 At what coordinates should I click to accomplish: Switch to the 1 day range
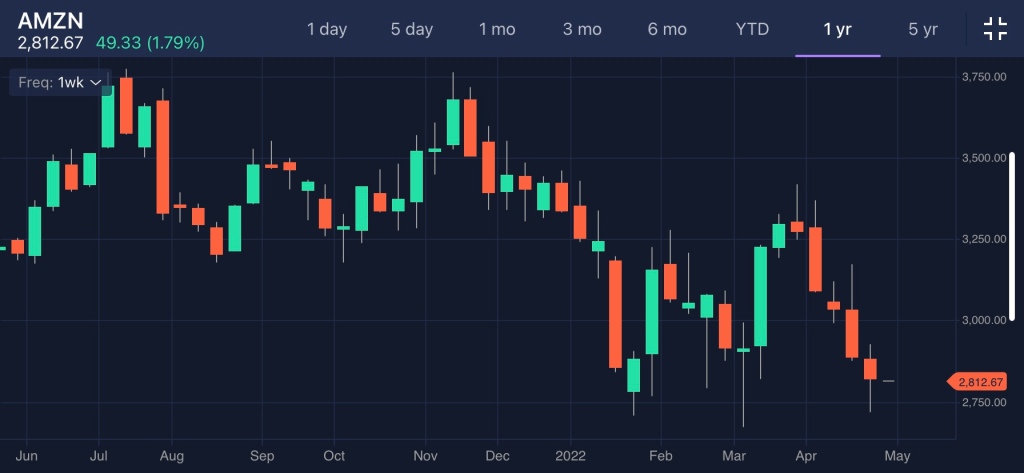(327, 29)
